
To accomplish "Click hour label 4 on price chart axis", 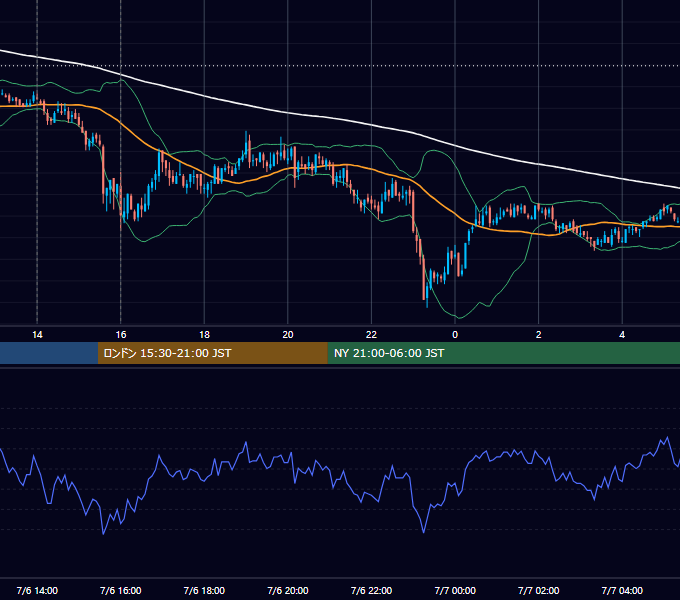I will point(622,335).
